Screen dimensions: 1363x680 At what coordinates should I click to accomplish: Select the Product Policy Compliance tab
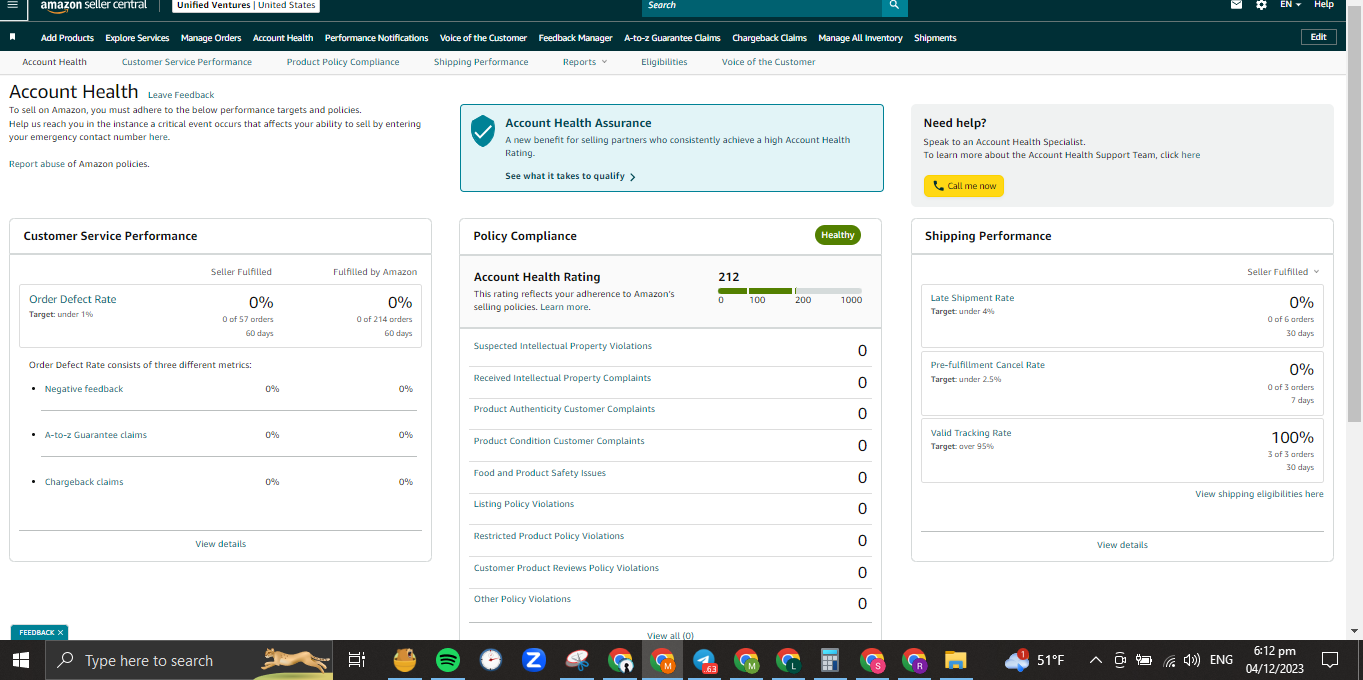pos(343,62)
